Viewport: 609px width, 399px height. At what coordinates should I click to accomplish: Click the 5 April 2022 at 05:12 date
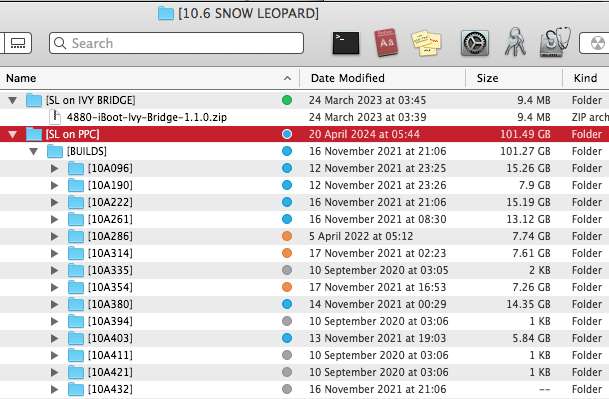361,236
